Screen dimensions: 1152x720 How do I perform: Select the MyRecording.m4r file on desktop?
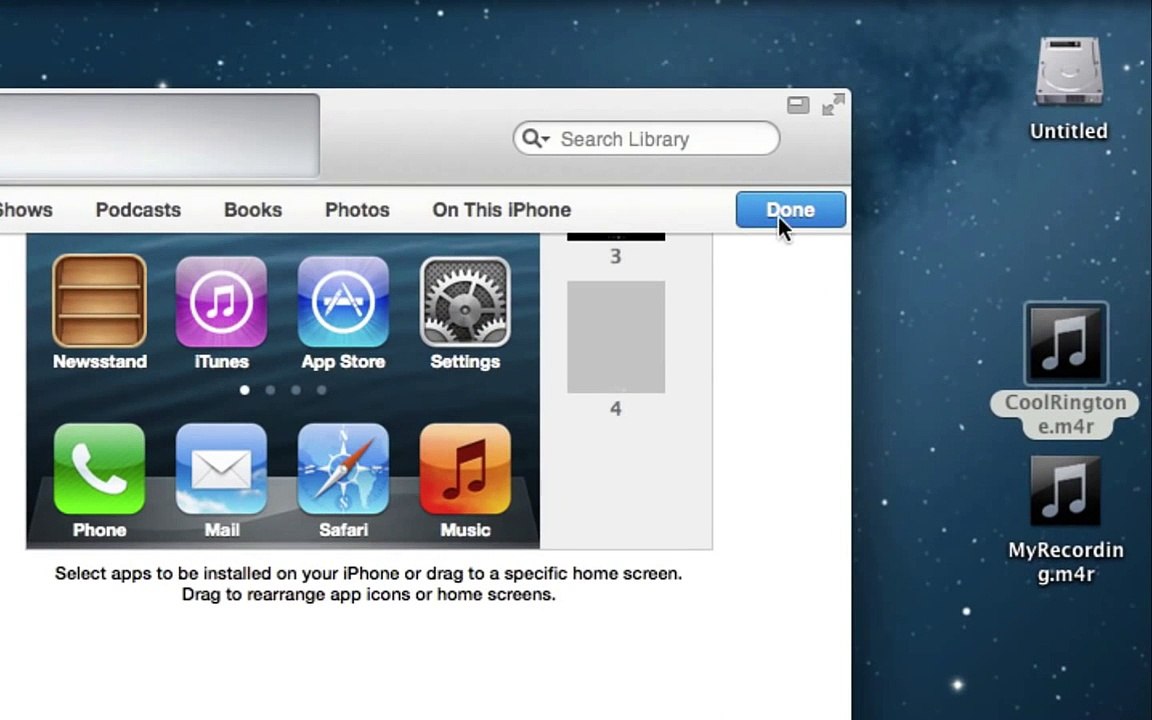1065,491
